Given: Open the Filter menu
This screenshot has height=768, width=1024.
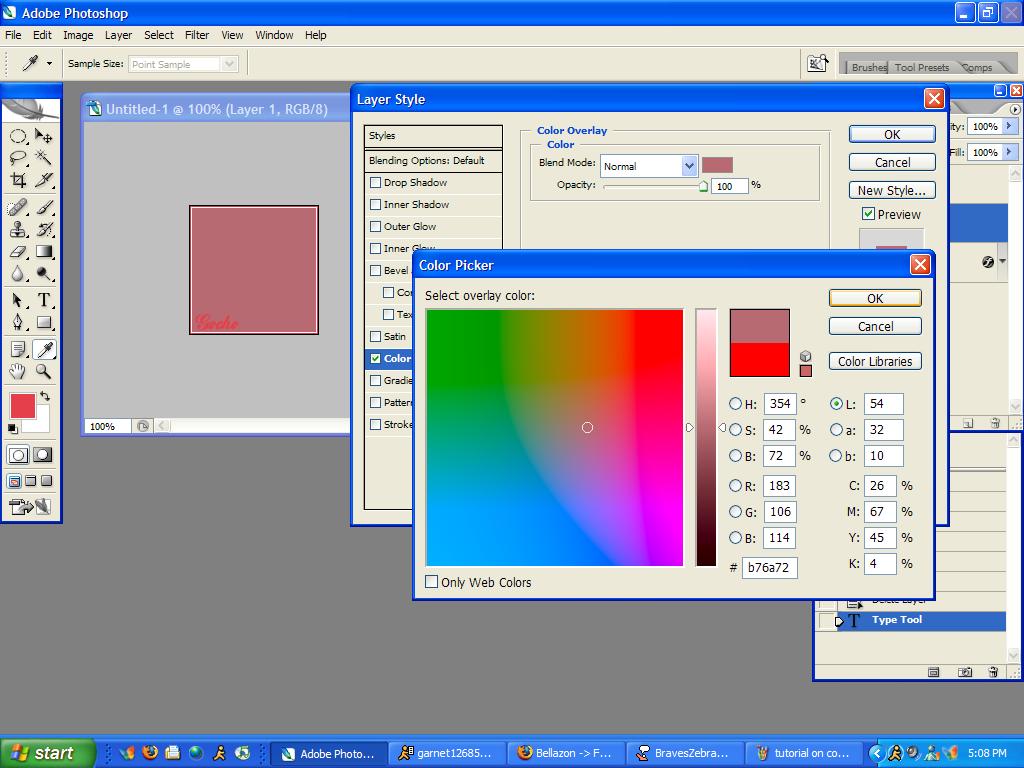Looking at the screenshot, I should [x=197, y=35].
